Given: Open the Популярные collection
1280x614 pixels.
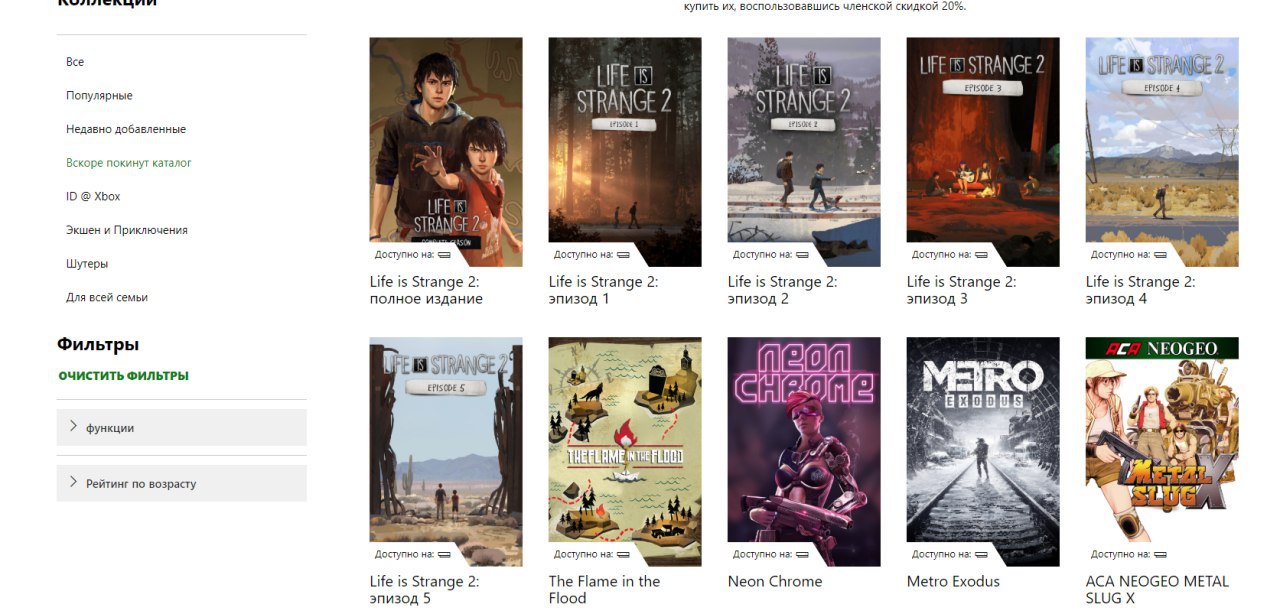Looking at the screenshot, I should (99, 96).
